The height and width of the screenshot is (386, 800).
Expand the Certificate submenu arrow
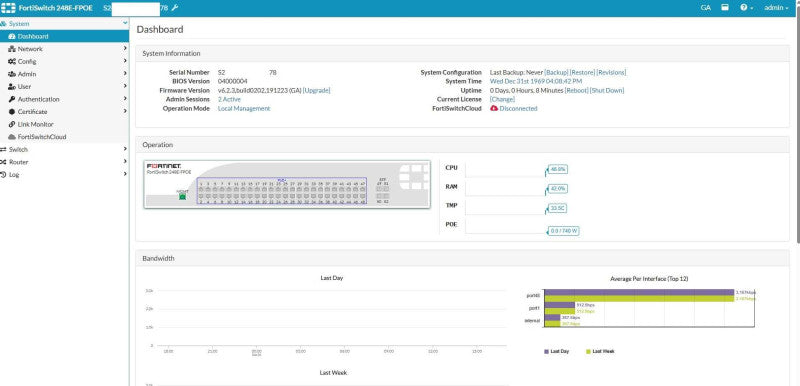click(125, 111)
